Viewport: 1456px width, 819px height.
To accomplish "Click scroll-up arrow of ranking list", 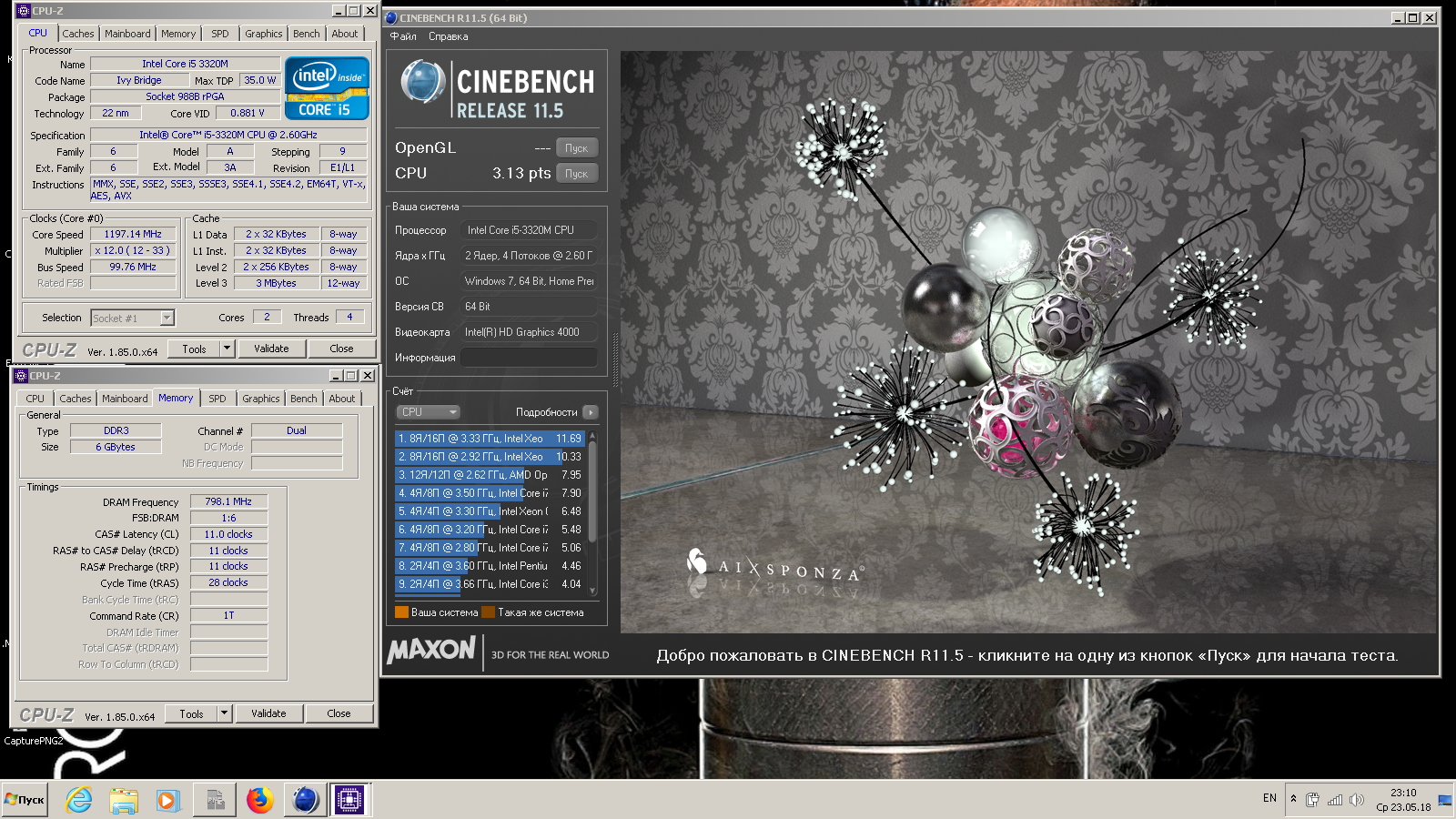I will tap(593, 436).
